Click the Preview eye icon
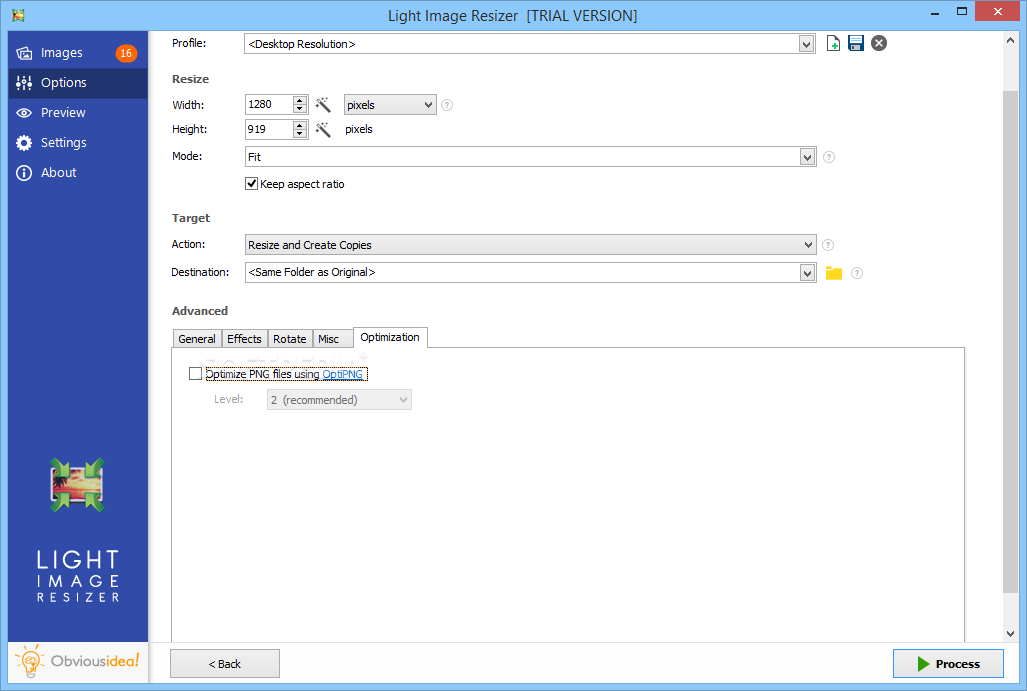This screenshot has width=1027, height=691. [x=24, y=113]
